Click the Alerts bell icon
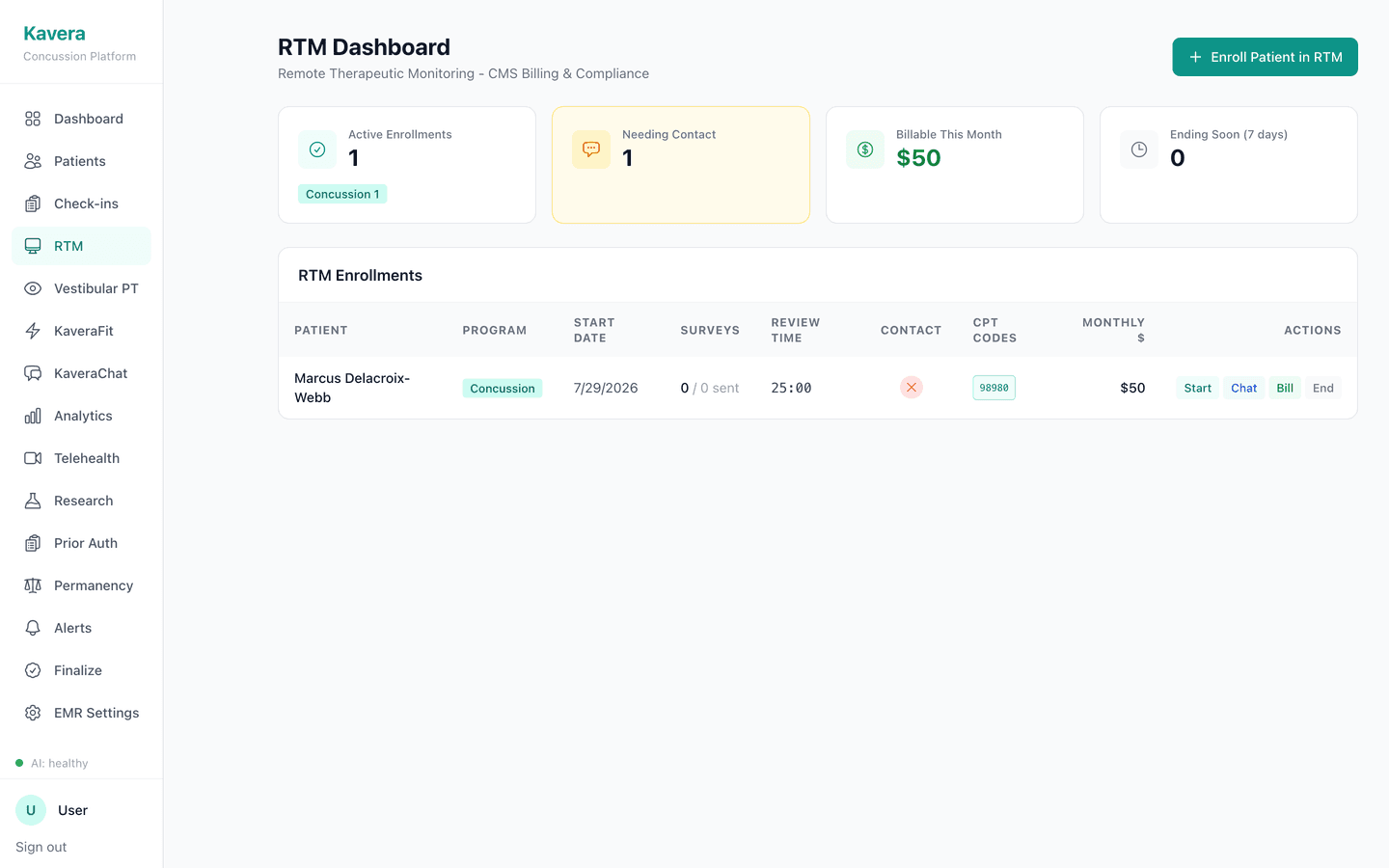1389x868 pixels. [33, 628]
